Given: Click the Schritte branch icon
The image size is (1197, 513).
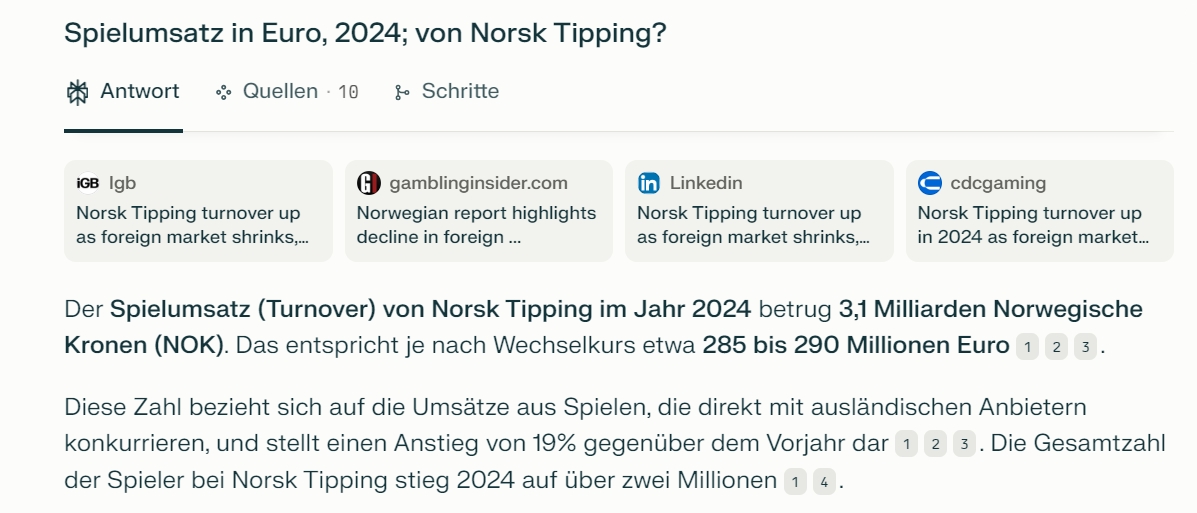Looking at the screenshot, I should pos(402,92).
